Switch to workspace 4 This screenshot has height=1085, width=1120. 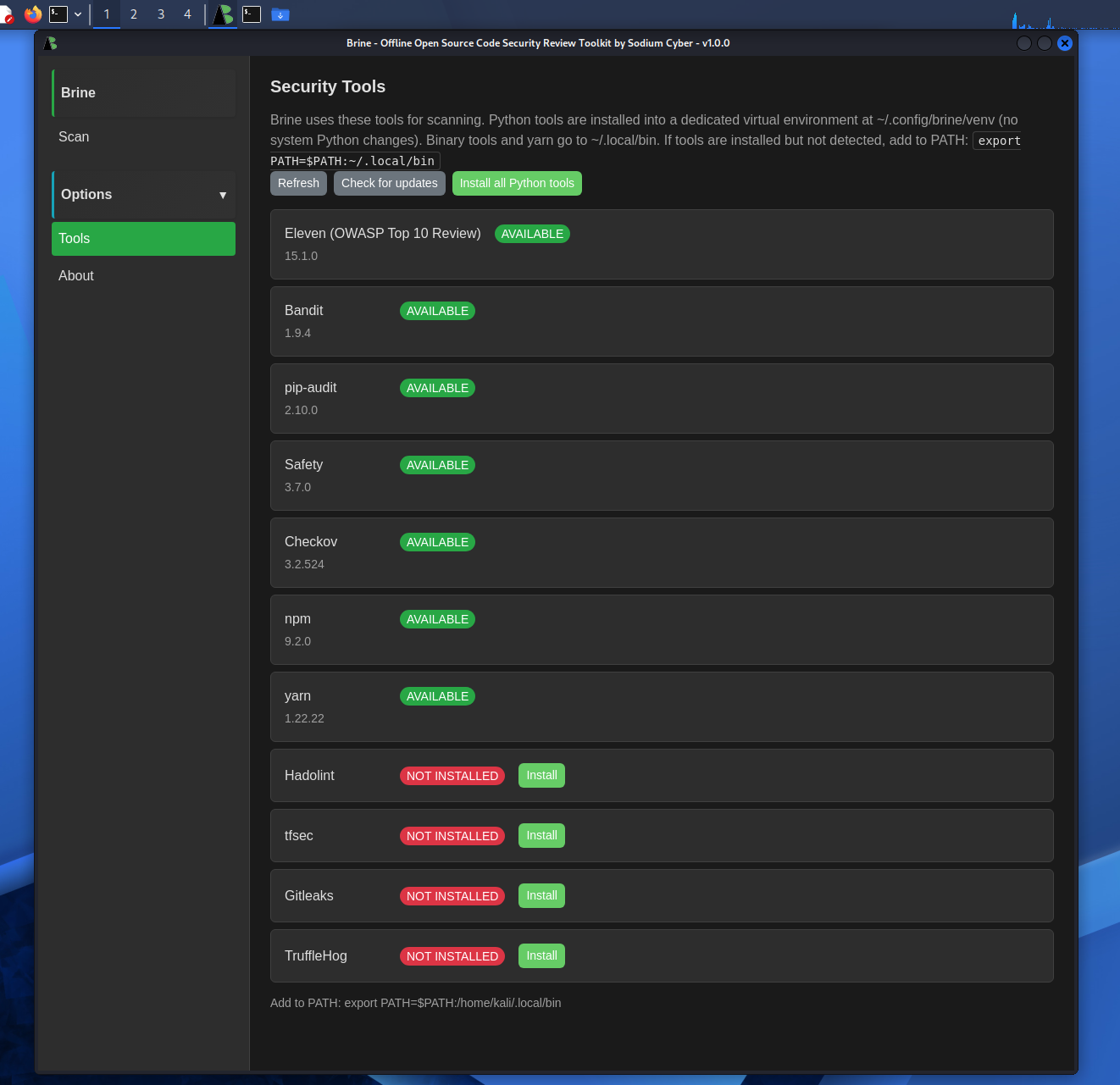187,14
